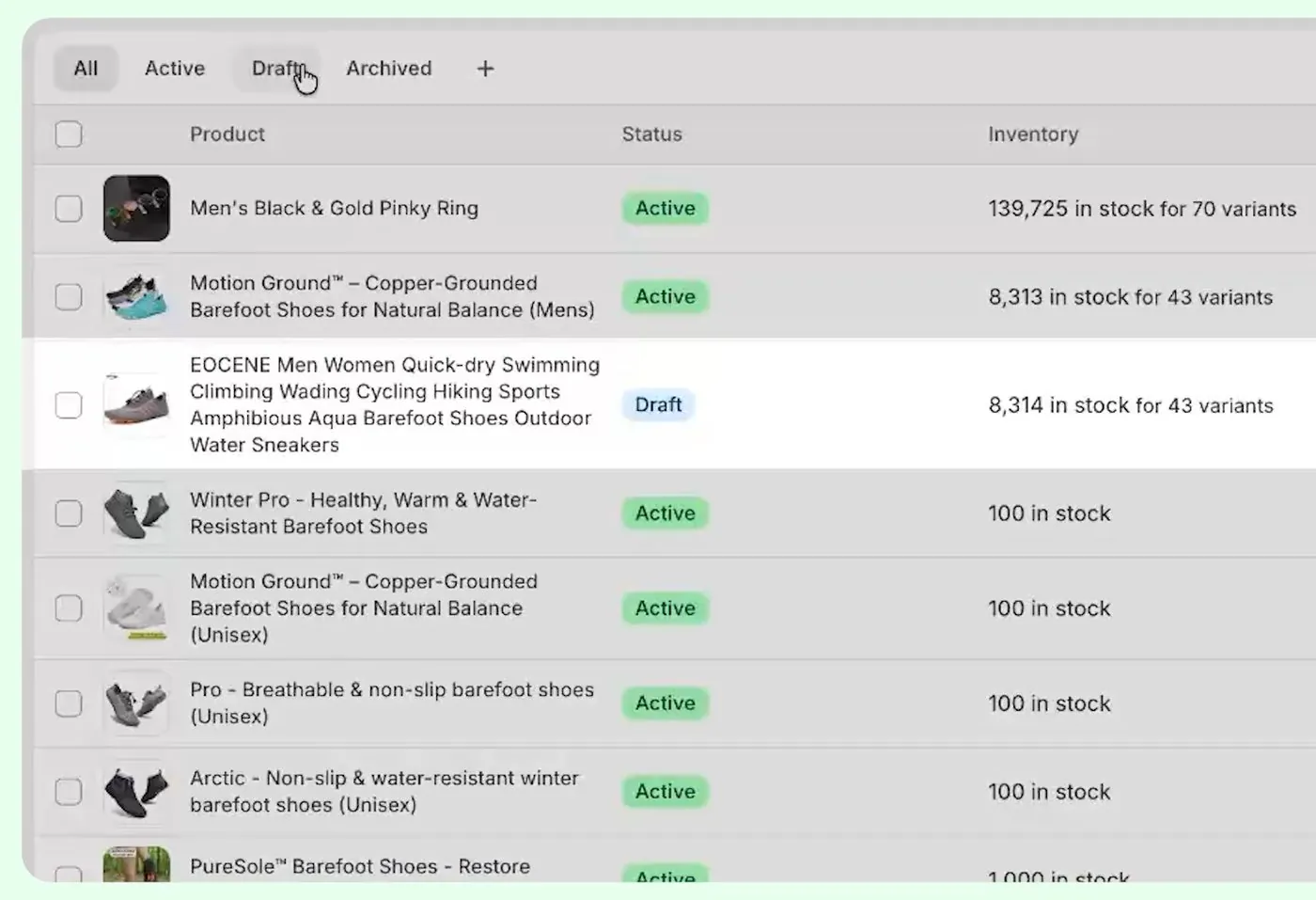Open the PureSole product thumbnail
Viewport: 1316px width, 900px height.
(136, 864)
